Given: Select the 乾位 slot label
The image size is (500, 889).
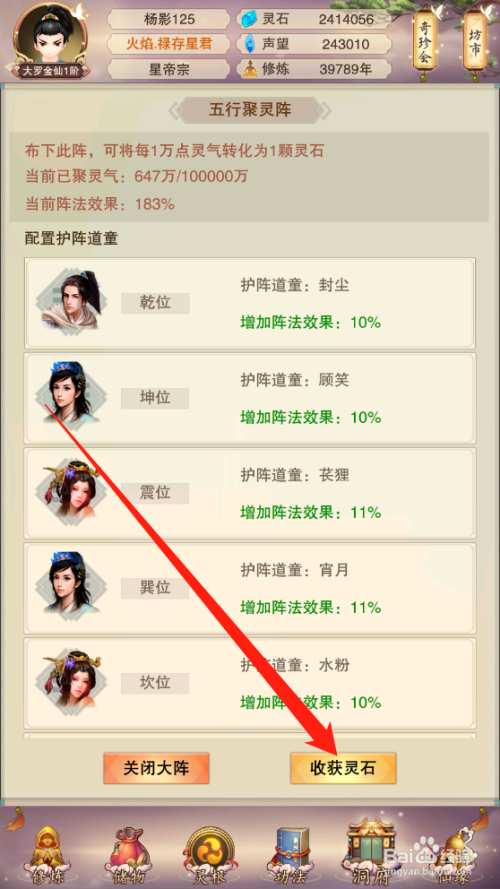Looking at the screenshot, I should (x=155, y=303).
